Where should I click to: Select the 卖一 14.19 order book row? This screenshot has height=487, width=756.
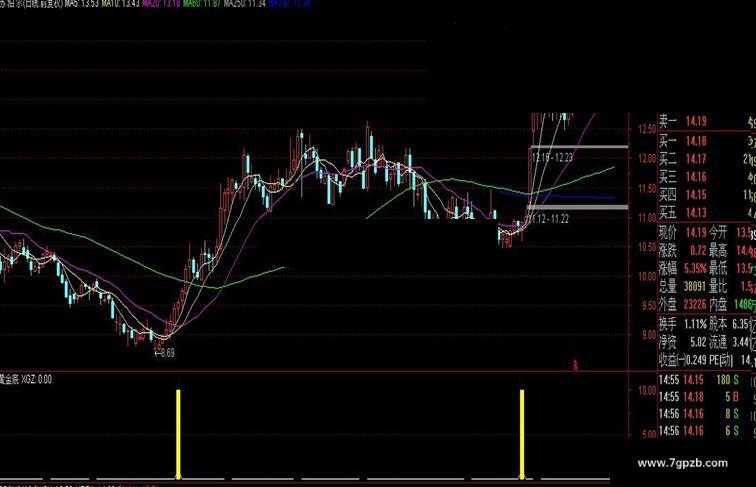707,122
